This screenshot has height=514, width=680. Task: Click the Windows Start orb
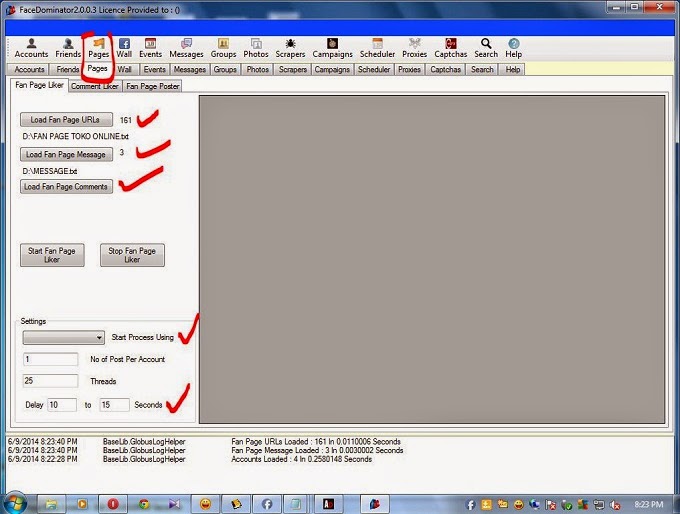point(14,504)
